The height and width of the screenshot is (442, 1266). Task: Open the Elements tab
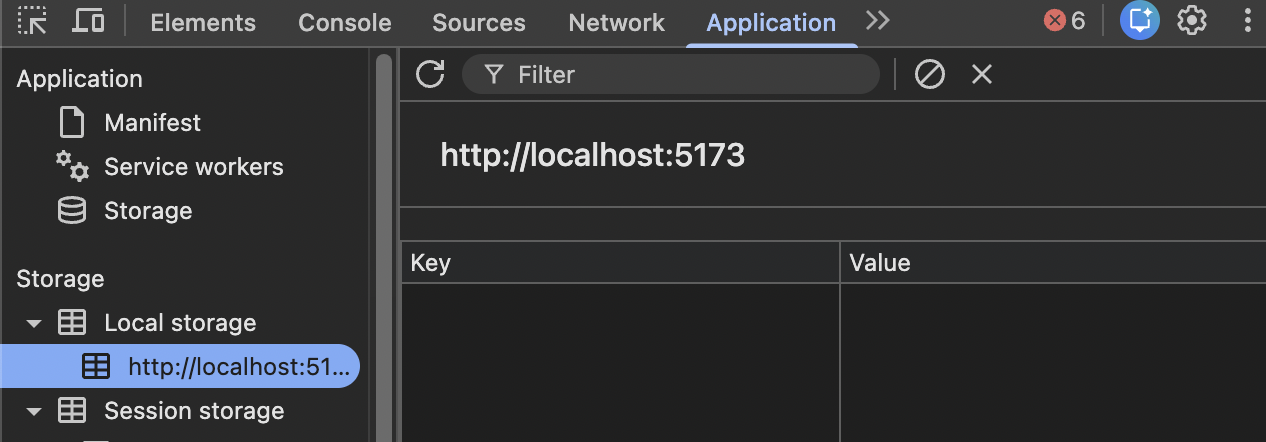point(203,23)
